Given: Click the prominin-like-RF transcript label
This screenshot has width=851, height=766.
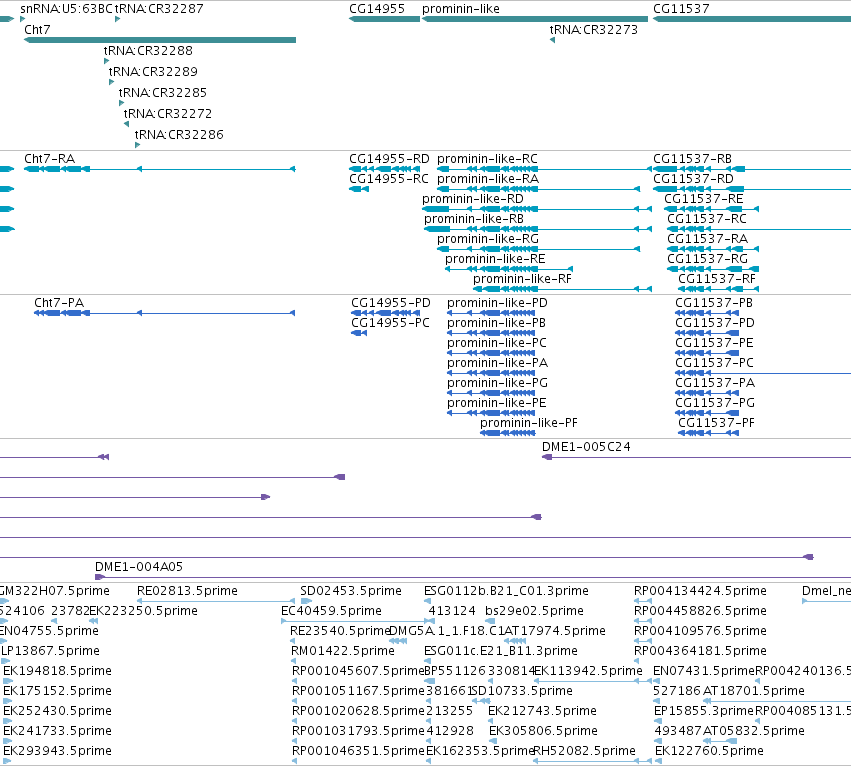Looking at the screenshot, I should coord(522,279).
